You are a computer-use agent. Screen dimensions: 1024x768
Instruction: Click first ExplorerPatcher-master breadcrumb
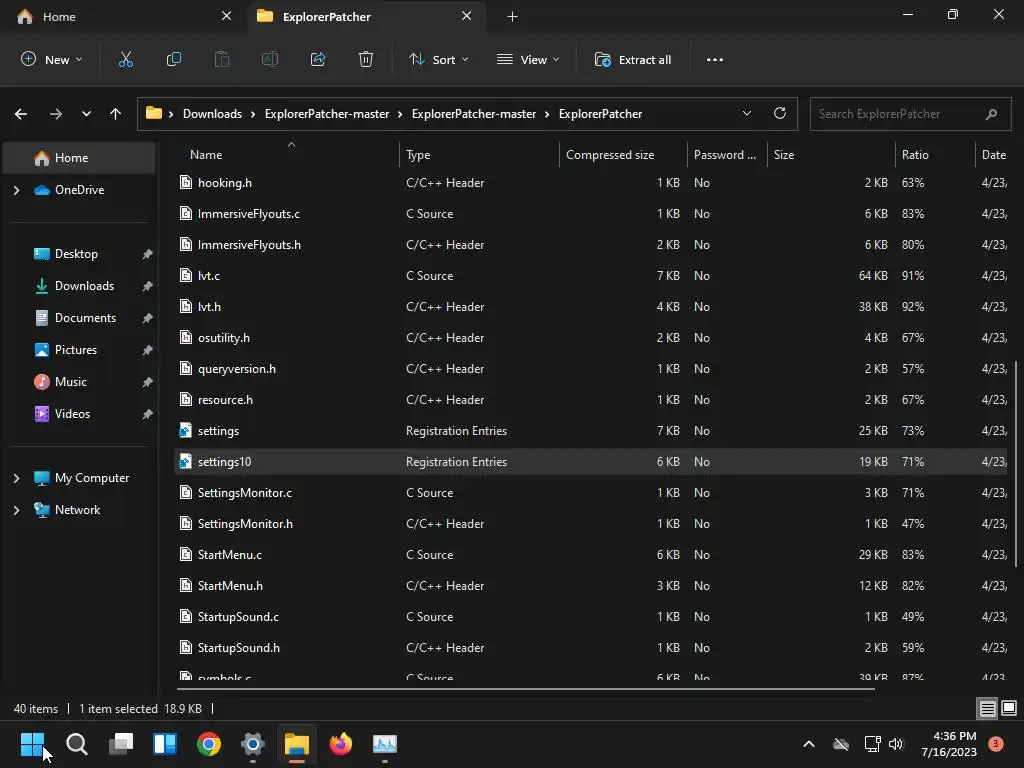tap(327, 114)
